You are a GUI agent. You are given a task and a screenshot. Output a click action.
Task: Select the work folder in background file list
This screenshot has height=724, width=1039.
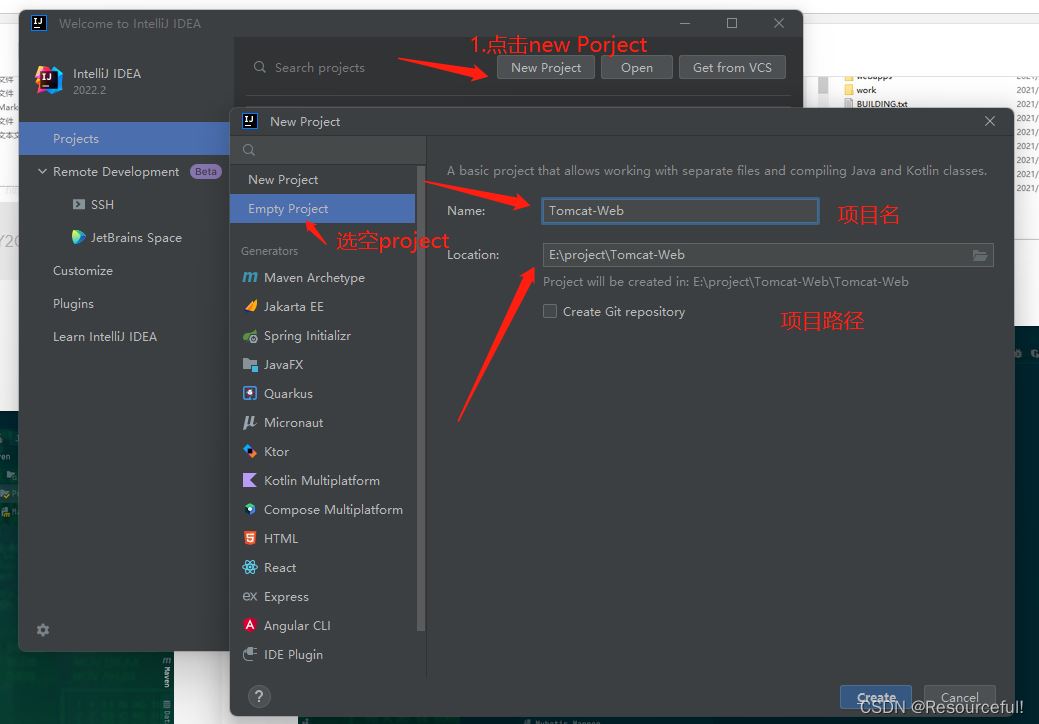click(x=866, y=90)
